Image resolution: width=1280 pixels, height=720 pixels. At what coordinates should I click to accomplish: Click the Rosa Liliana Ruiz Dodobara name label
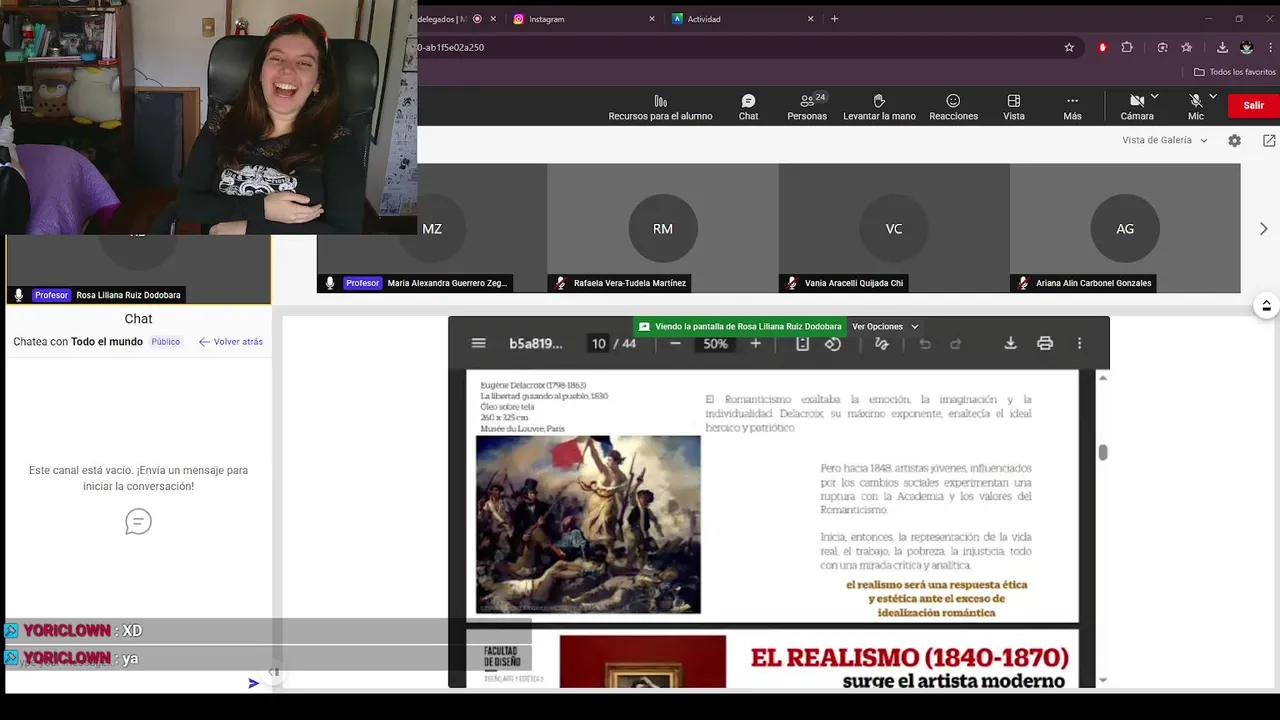coord(128,295)
